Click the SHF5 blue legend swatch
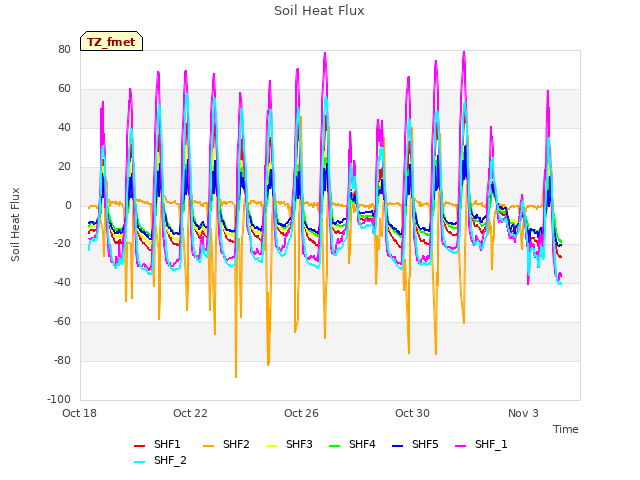640x480 pixels. click(x=398, y=446)
